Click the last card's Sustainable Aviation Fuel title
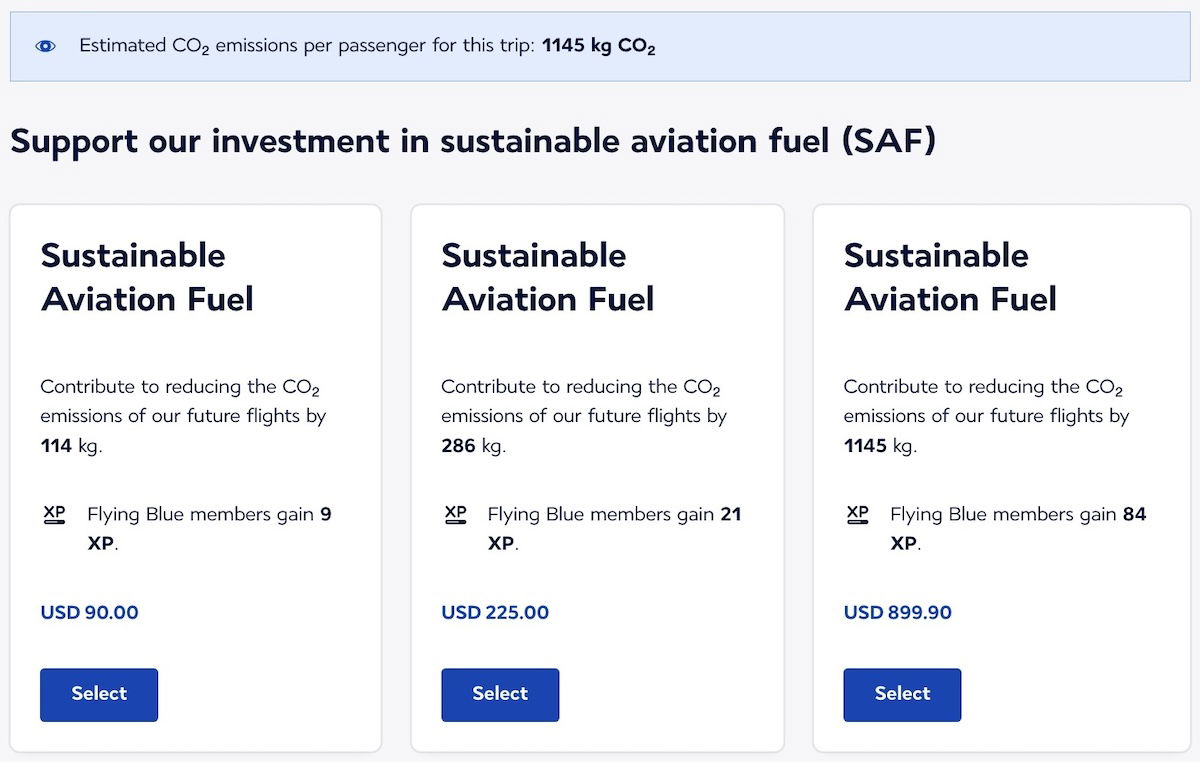Image resolution: width=1200 pixels, height=762 pixels. coord(950,277)
